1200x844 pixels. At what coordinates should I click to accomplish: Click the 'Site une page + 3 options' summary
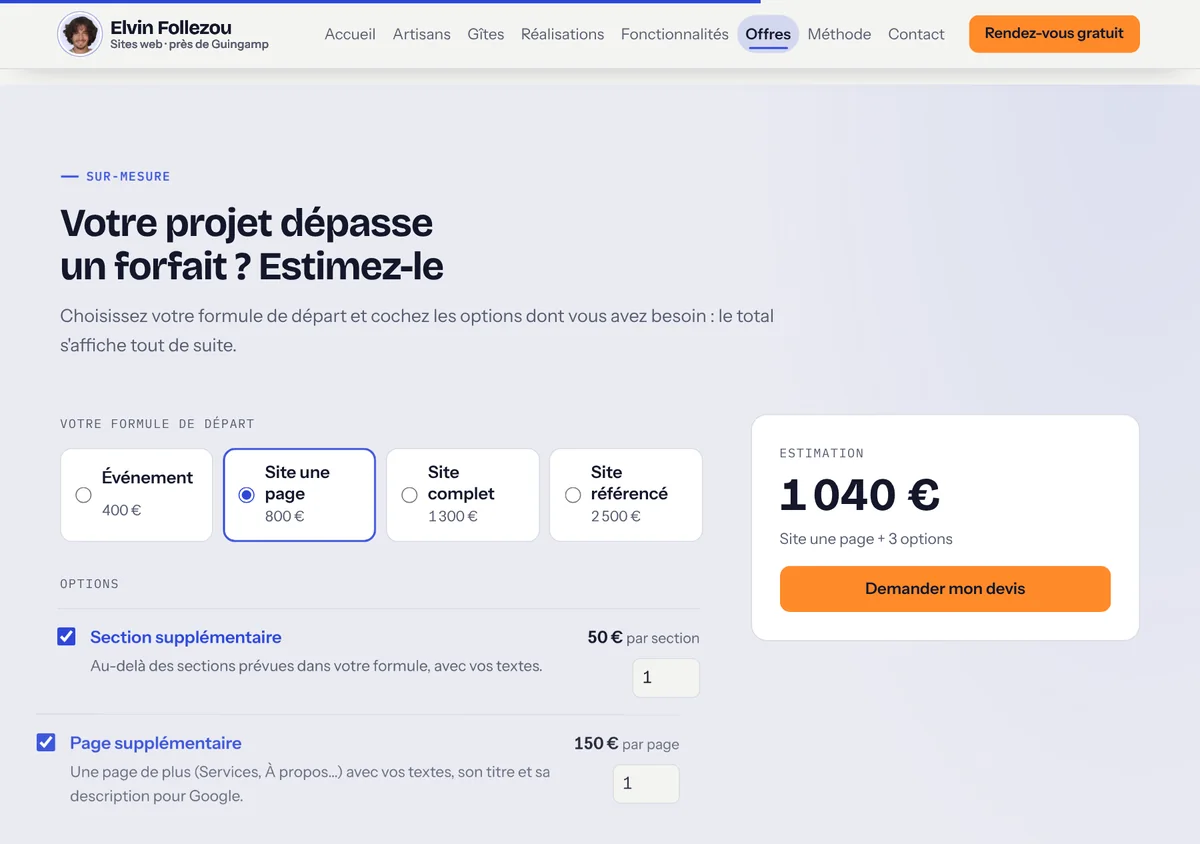(x=866, y=539)
